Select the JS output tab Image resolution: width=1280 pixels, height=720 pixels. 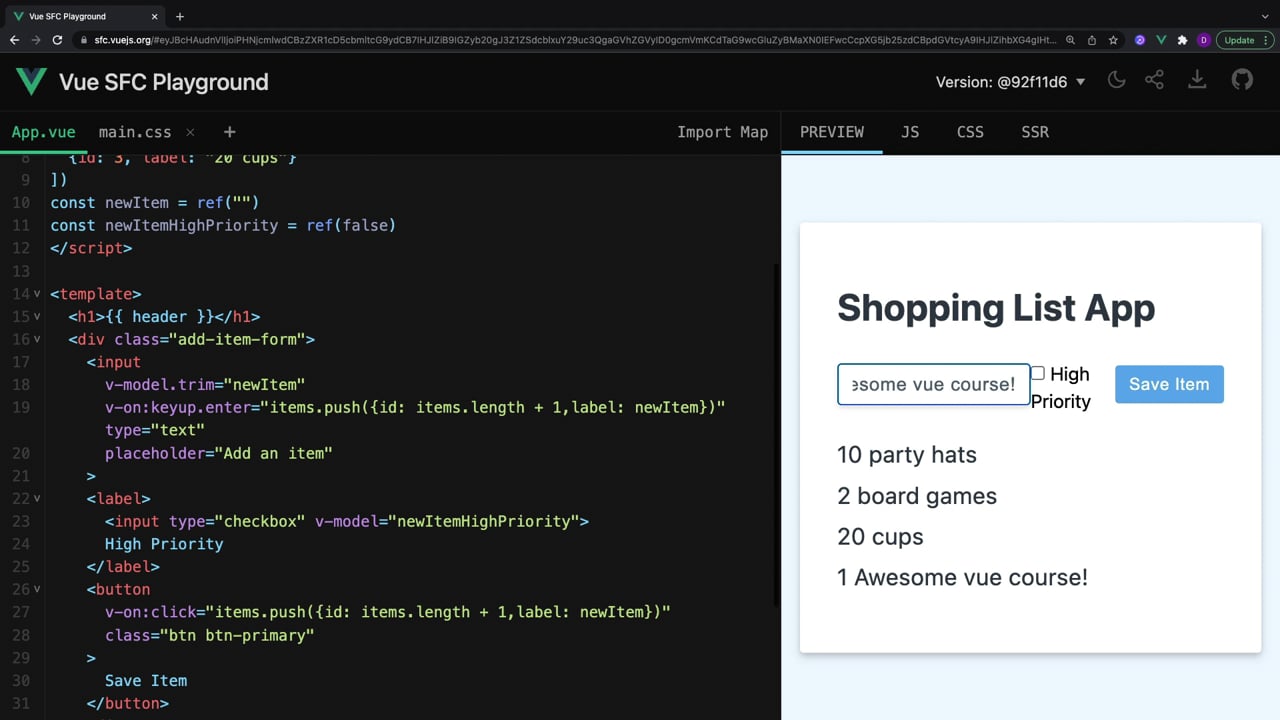pyautogui.click(x=910, y=132)
